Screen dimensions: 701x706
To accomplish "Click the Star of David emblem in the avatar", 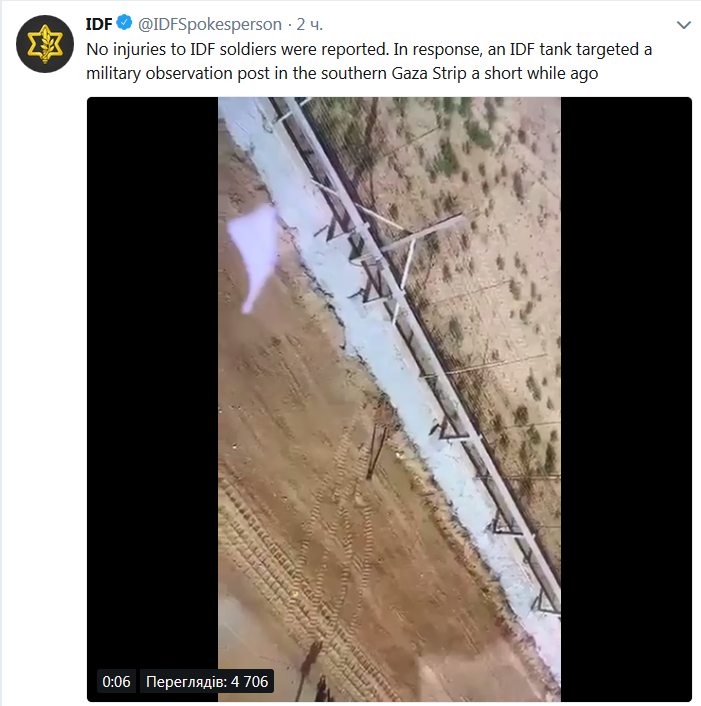I will point(45,44).
